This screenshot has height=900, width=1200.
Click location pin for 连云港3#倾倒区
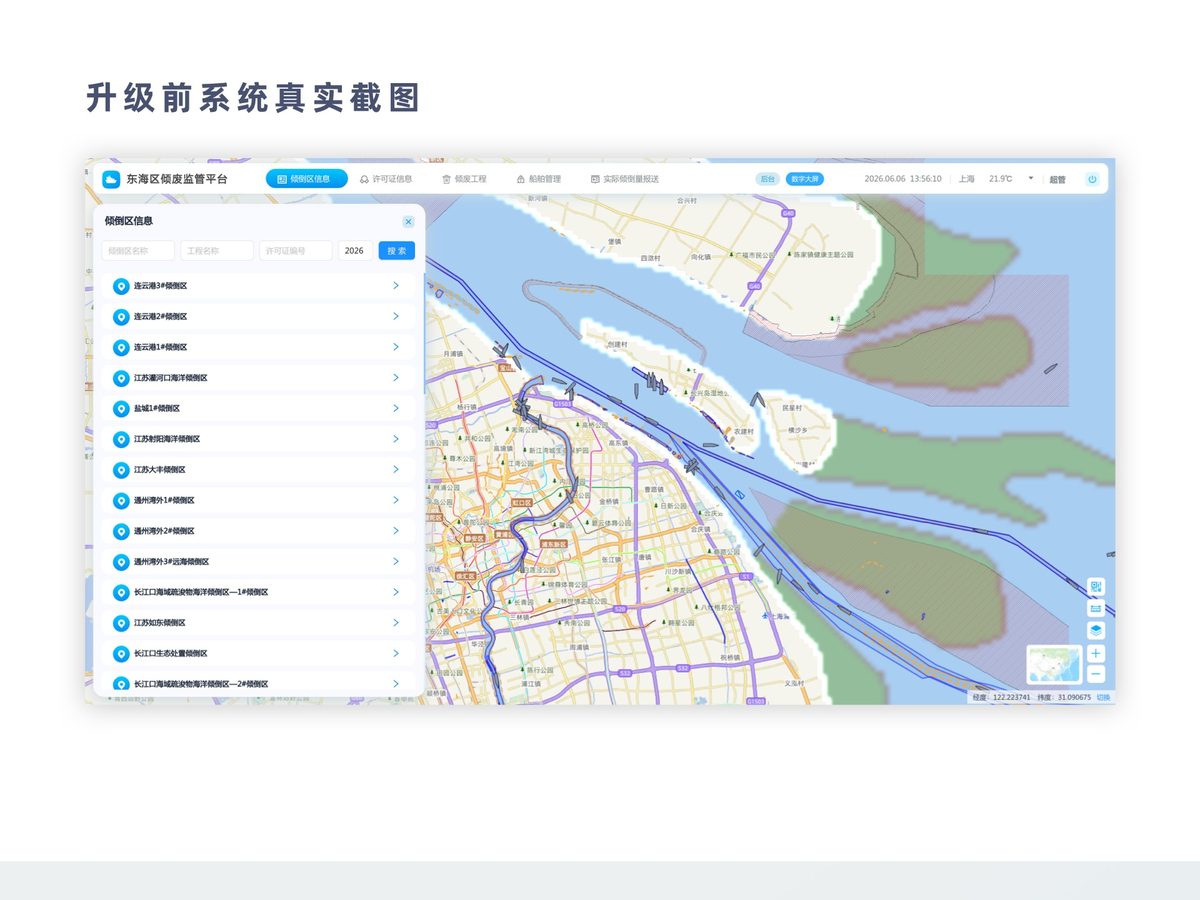pos(121,286)
